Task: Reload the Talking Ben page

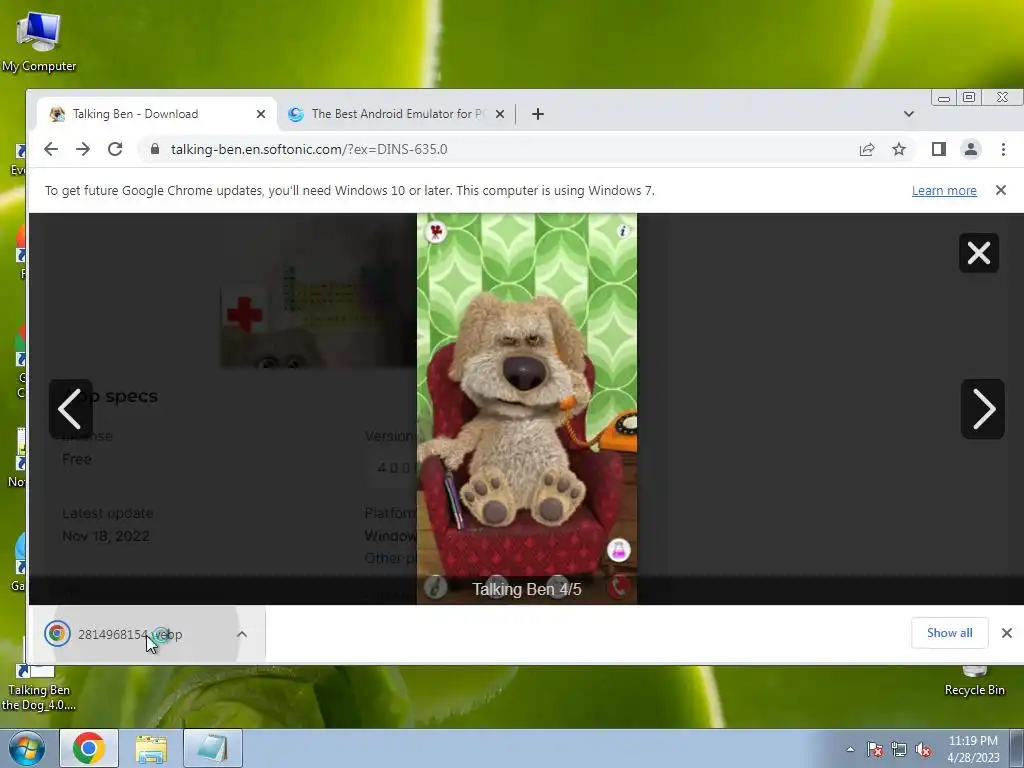Action: [x=115, y=149]
